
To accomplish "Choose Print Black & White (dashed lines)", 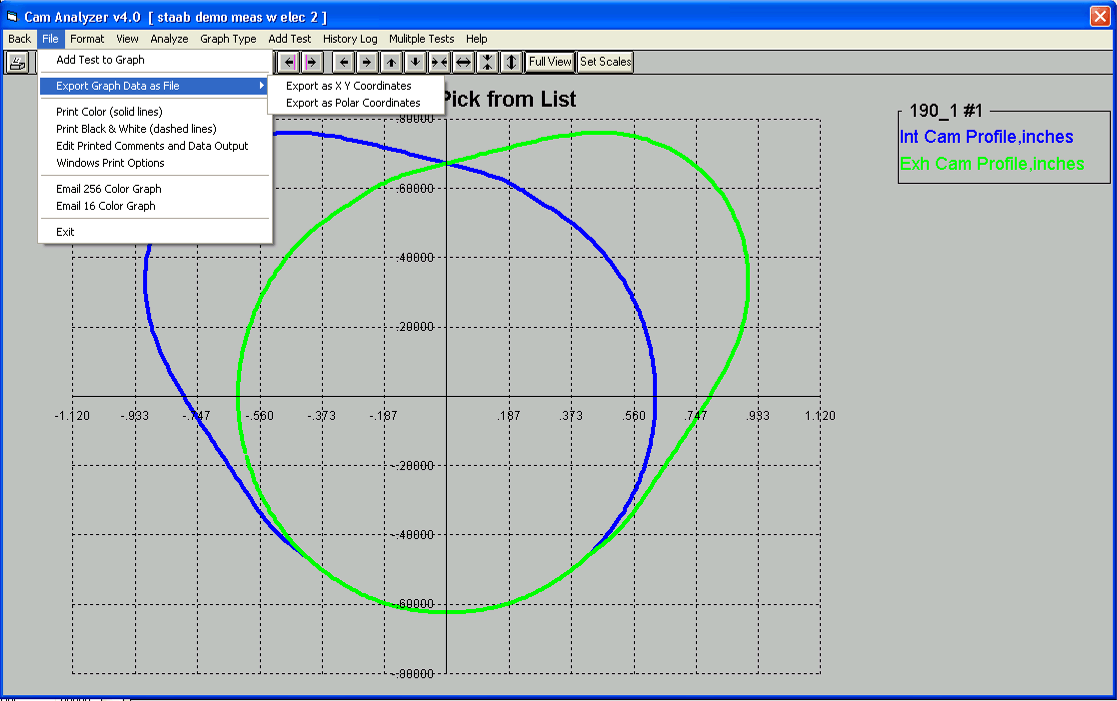I will (x=155, y=129).
